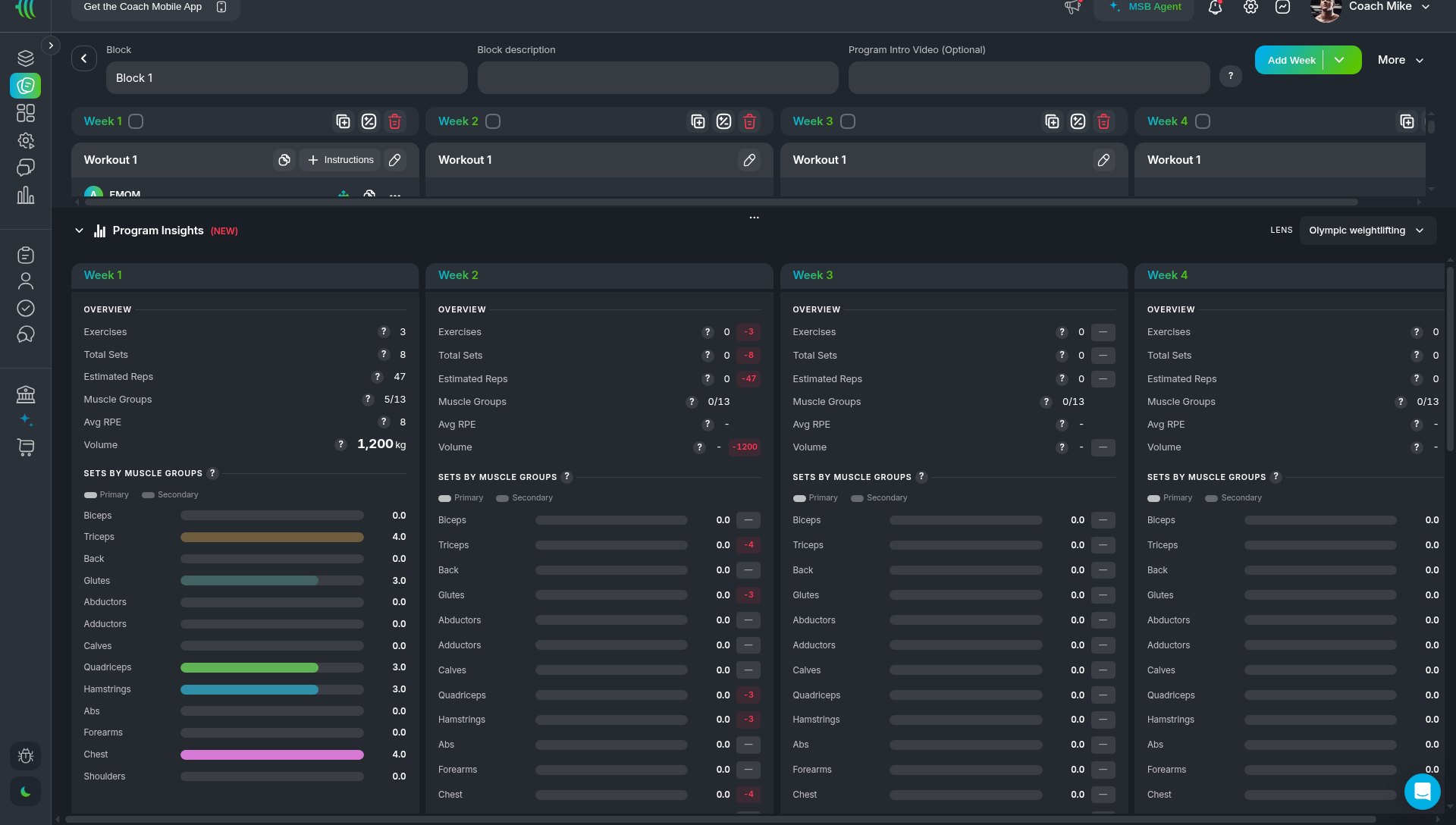Open the notifications bell
Viewport: 1456px width, 825px height.
coord(1215,8)
